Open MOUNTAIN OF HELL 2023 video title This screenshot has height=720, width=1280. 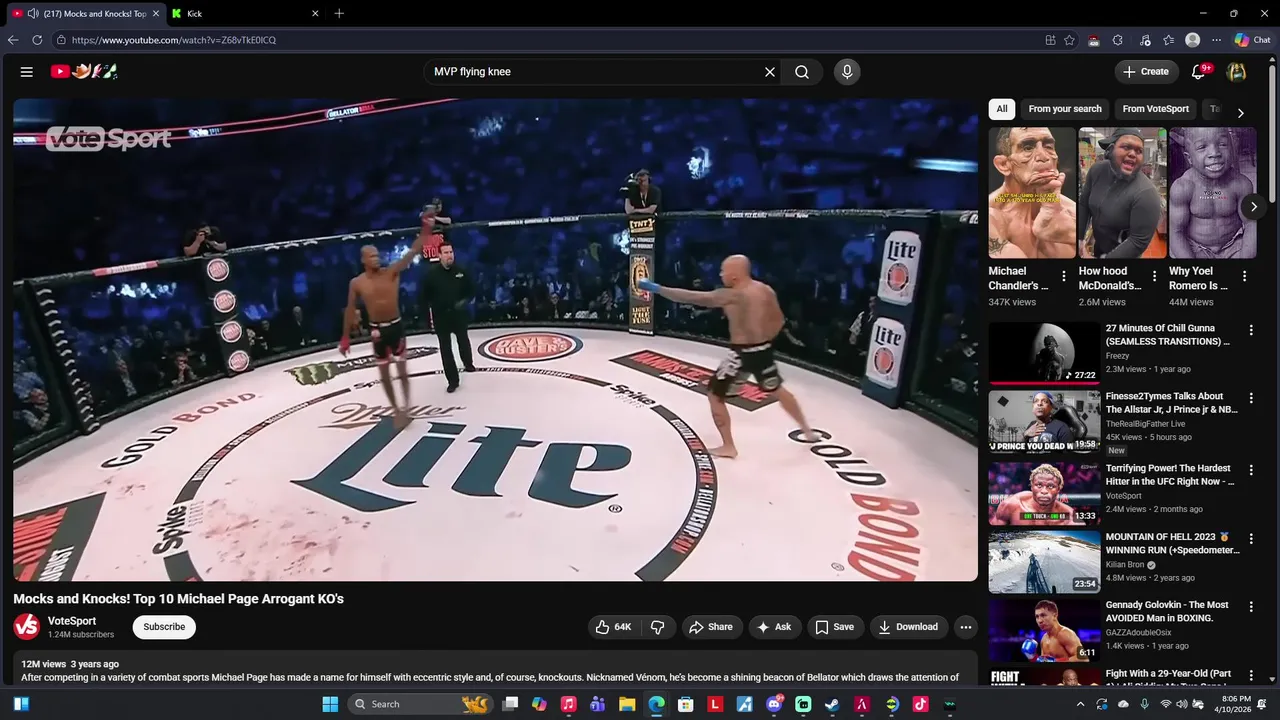[x=1172, y=543]
